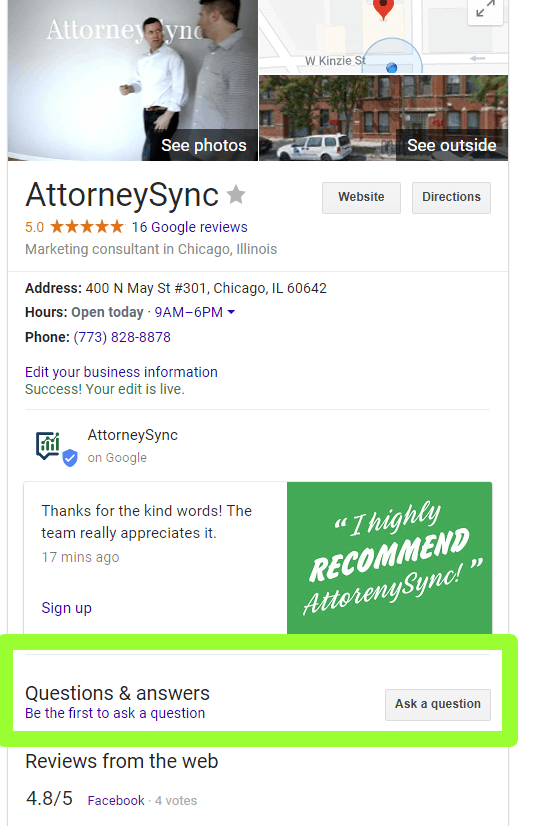Click the red map location pin
This screenshot has width=545, height=826.
click(383, 8)
